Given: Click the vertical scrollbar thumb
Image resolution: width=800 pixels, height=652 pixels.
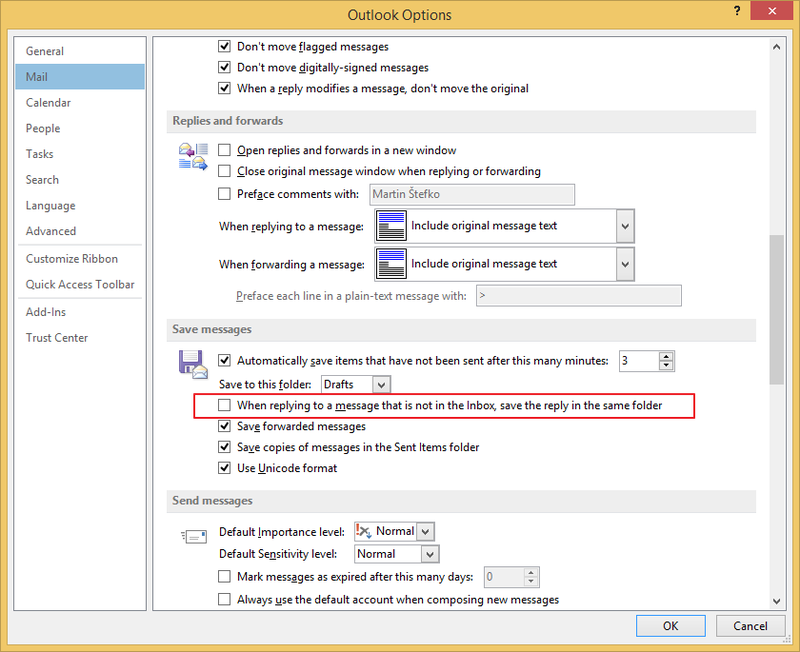Looking at the screenshot, I should pyautogui.click(x=776, y=309).
